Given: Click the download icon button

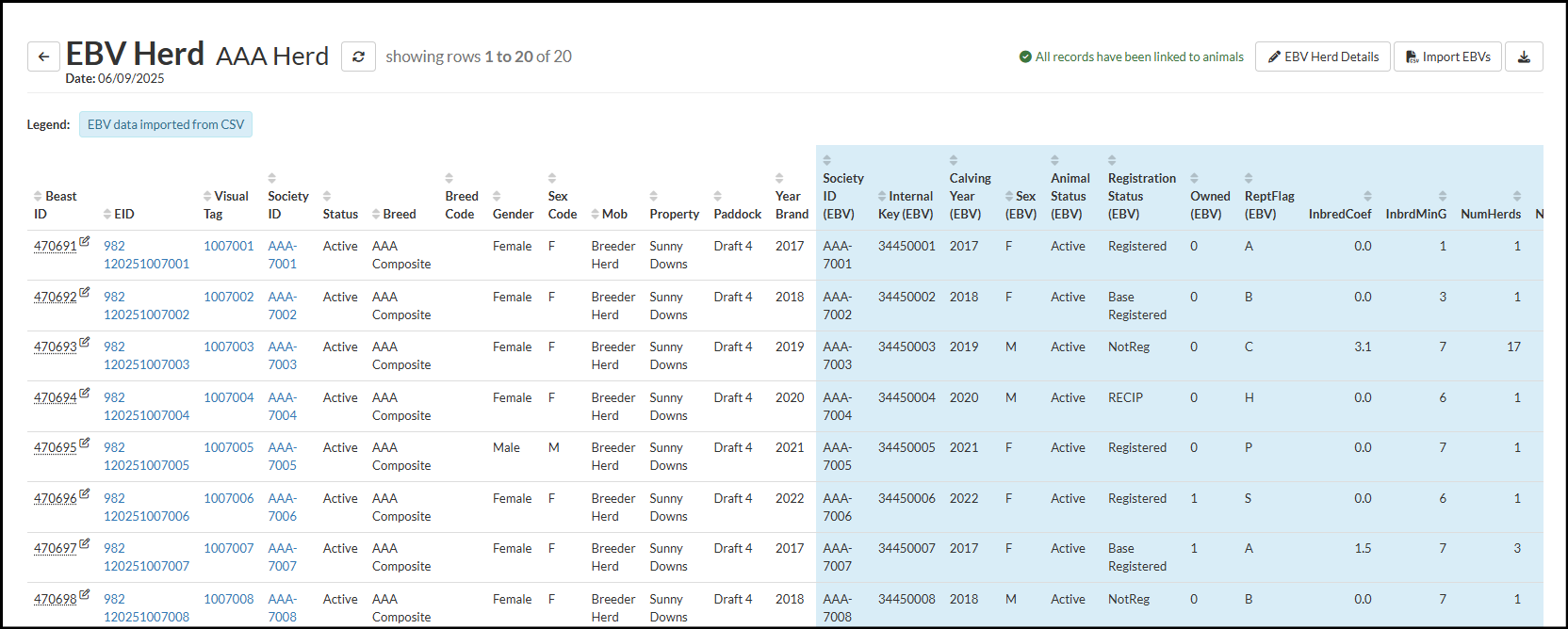Looking at the screenshot, I should (x=1524, y=57).
